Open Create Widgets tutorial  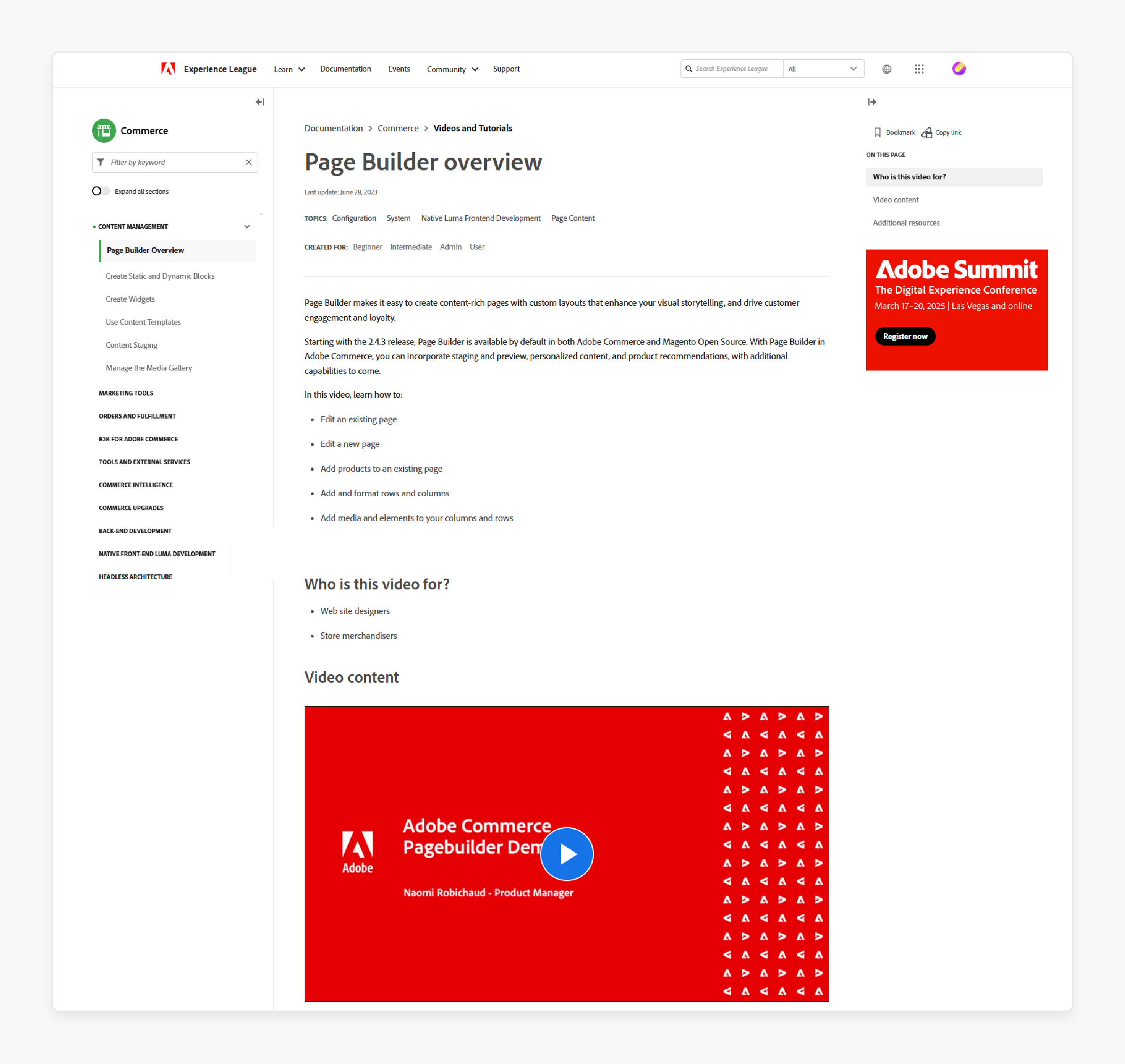[x=130, y=299]
